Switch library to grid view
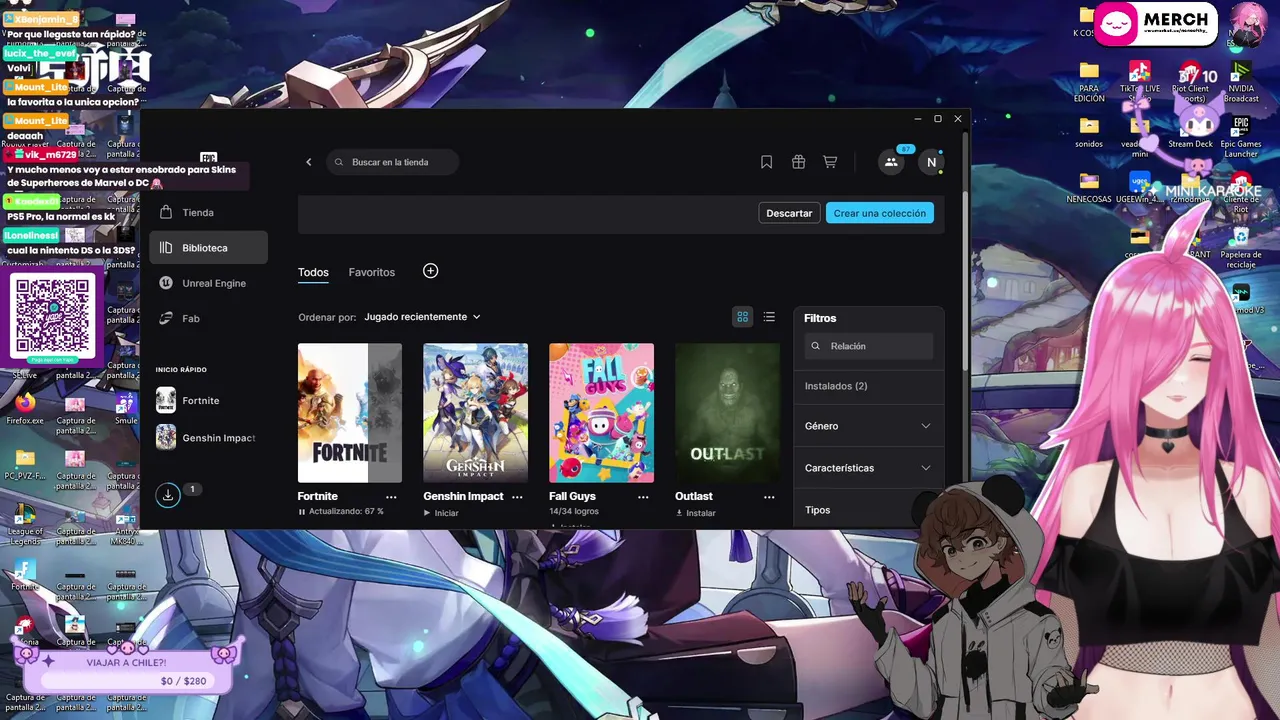Viewport: 1280px width, 720px height. click(742, 317)
